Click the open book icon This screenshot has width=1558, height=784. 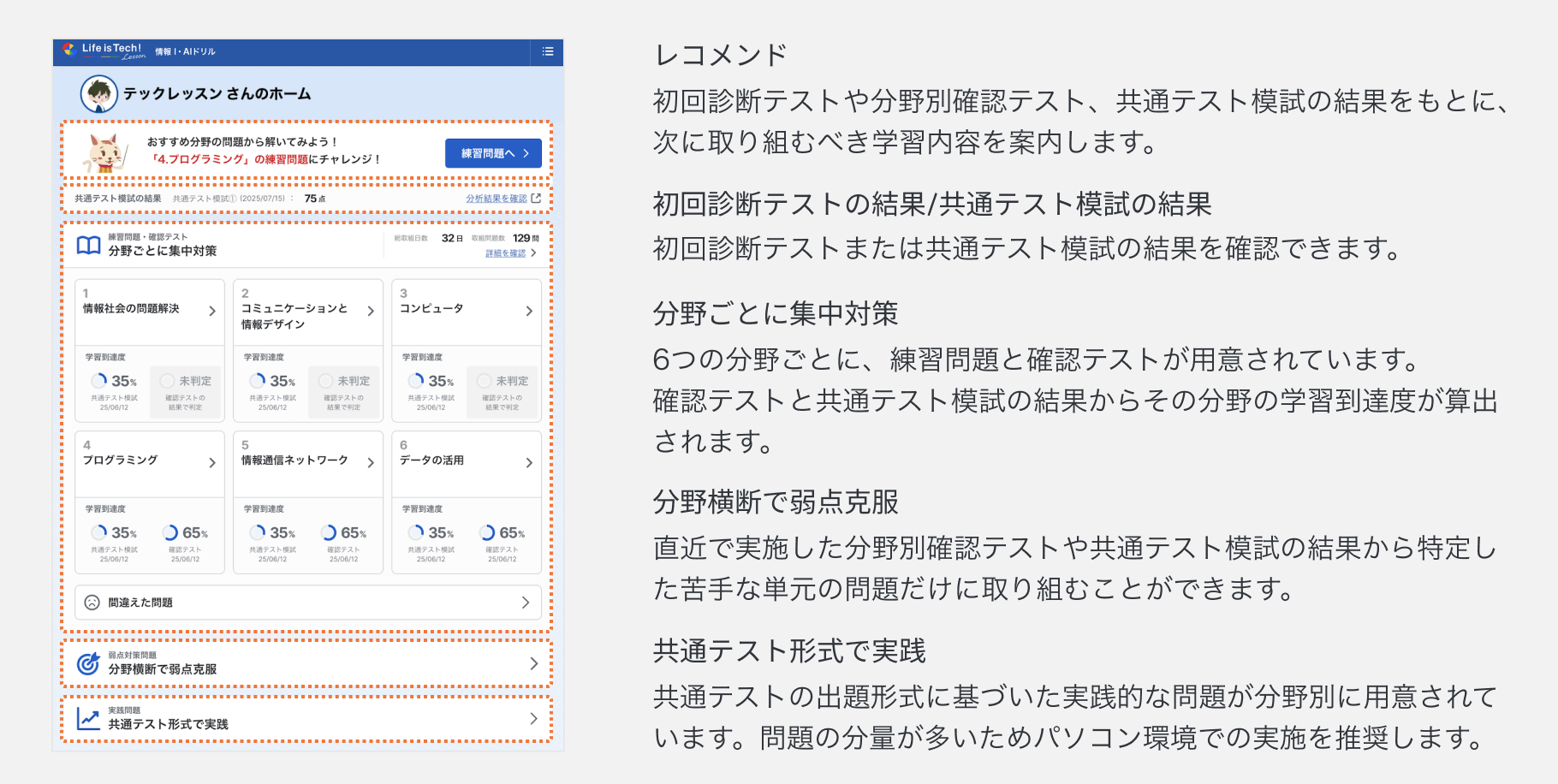click(88, 246)
